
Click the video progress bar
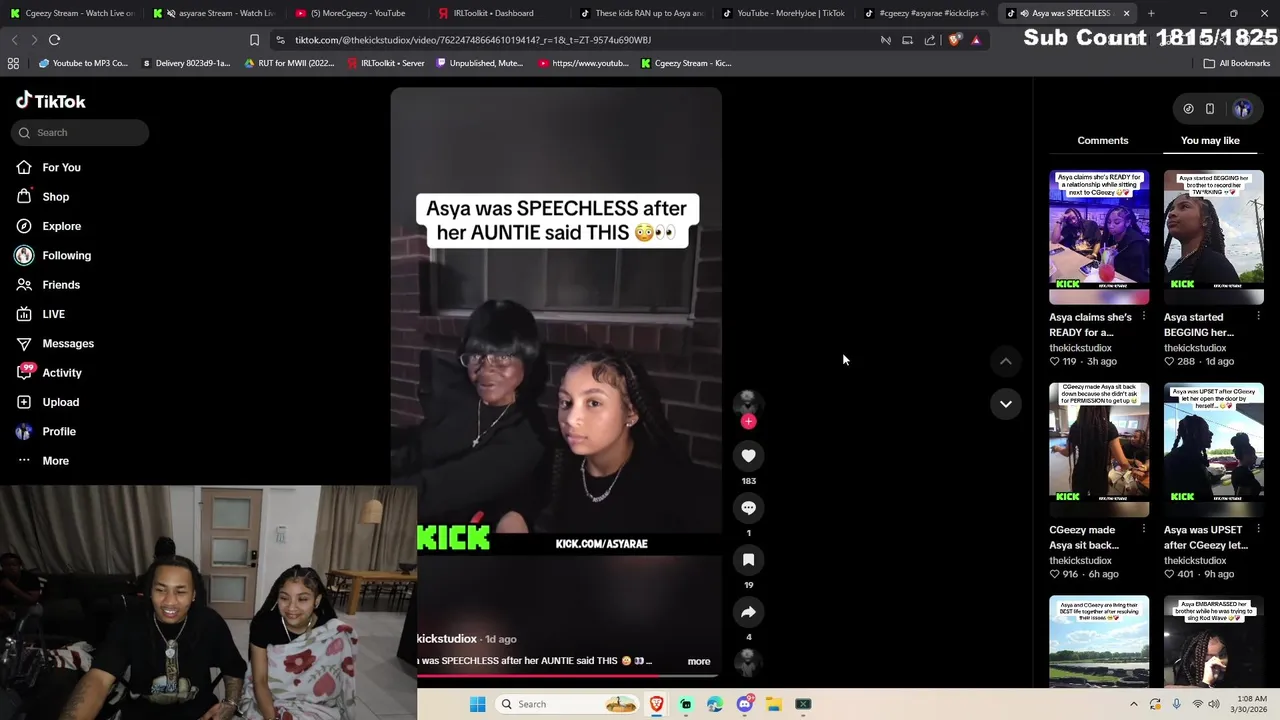[567, 676]
